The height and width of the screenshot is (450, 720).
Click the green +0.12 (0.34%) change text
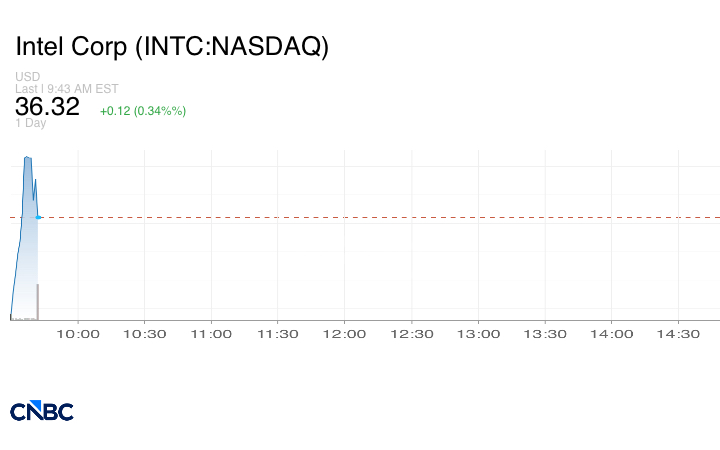143,110
